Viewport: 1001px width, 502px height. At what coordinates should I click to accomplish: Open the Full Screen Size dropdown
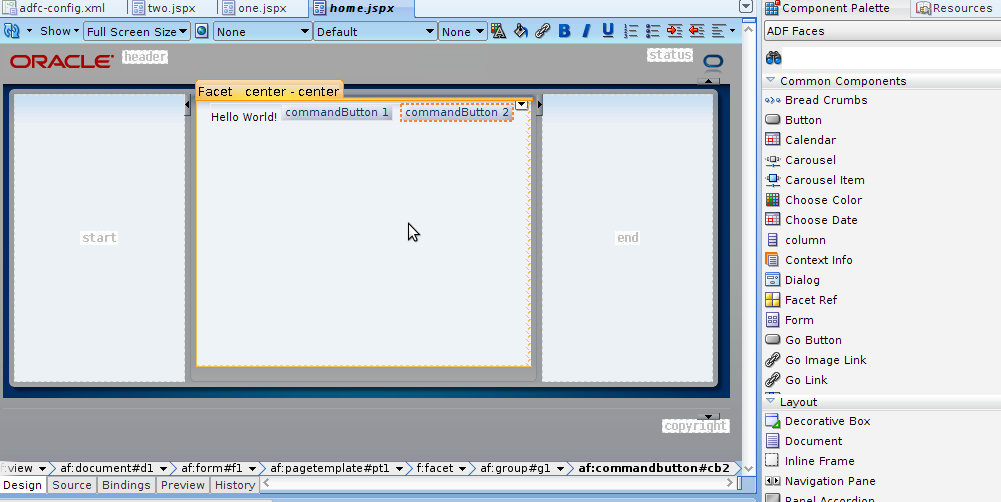[x=136, y=31]
